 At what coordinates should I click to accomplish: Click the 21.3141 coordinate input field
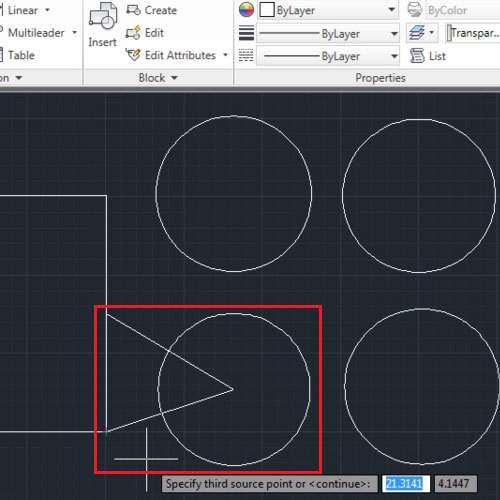[405, 483]
